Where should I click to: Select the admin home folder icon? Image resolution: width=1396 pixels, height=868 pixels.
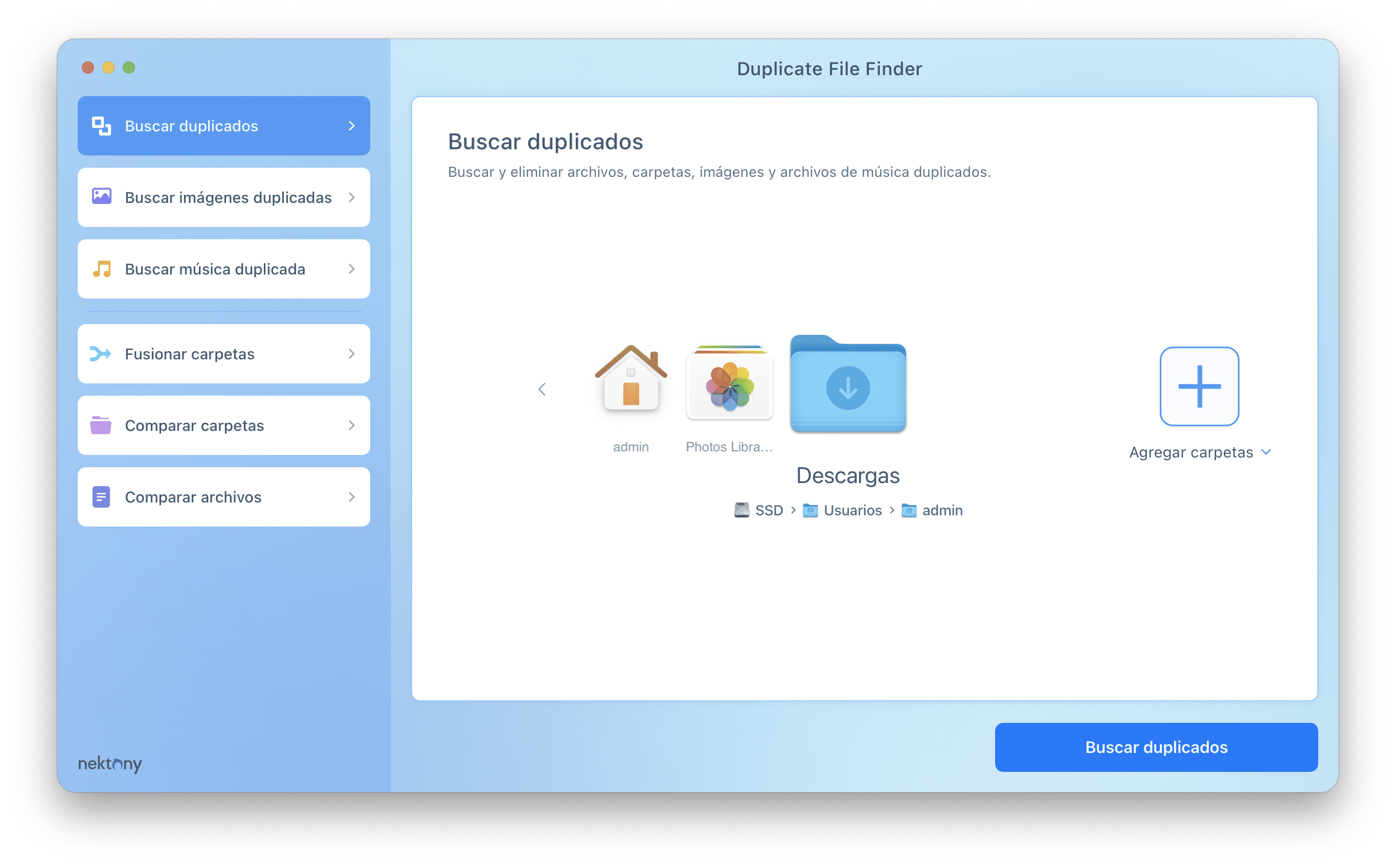point(631,378)
